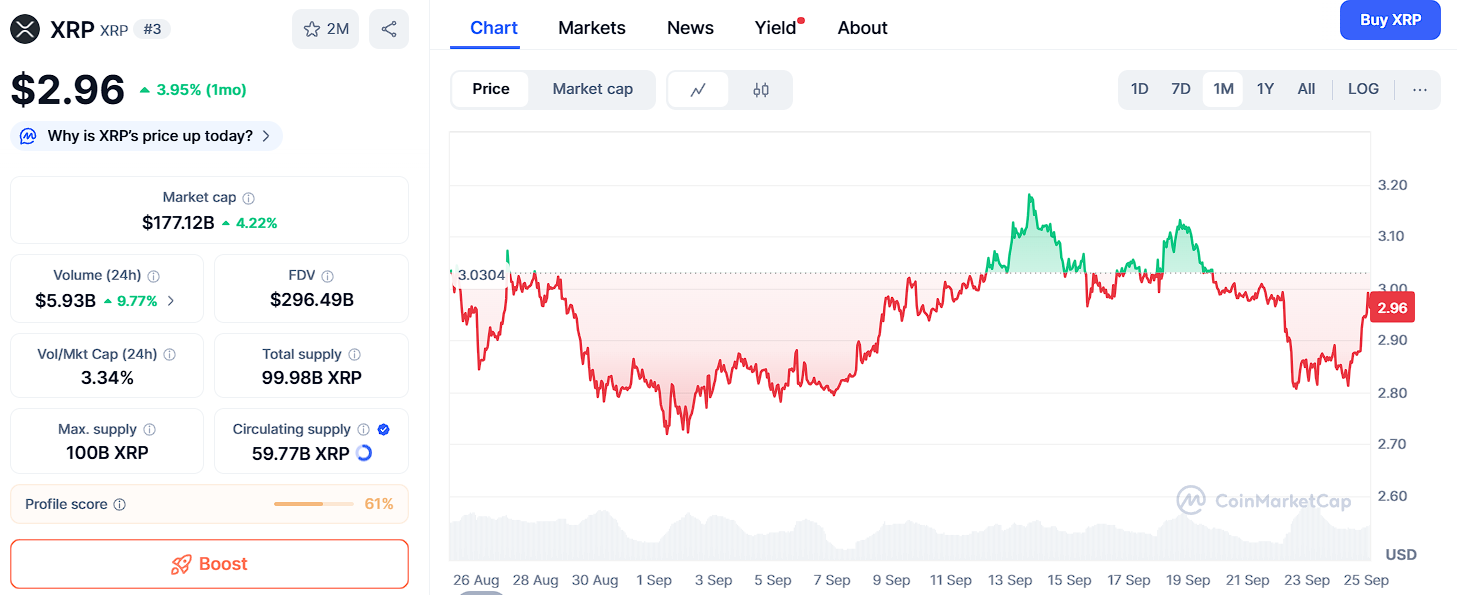Expand Volume (24h) details chevron
Screen dimensions: 1457x595
click(171, 301)
